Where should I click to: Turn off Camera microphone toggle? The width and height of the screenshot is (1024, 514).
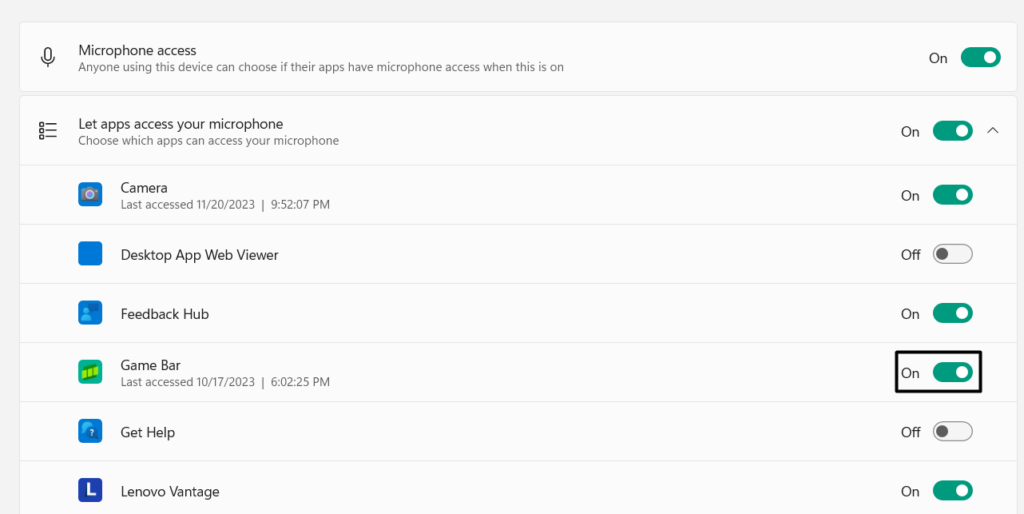tap(952, 195)
